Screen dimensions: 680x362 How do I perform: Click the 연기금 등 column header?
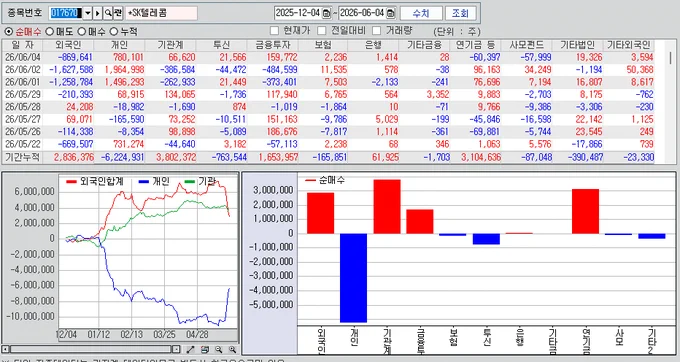476,45
